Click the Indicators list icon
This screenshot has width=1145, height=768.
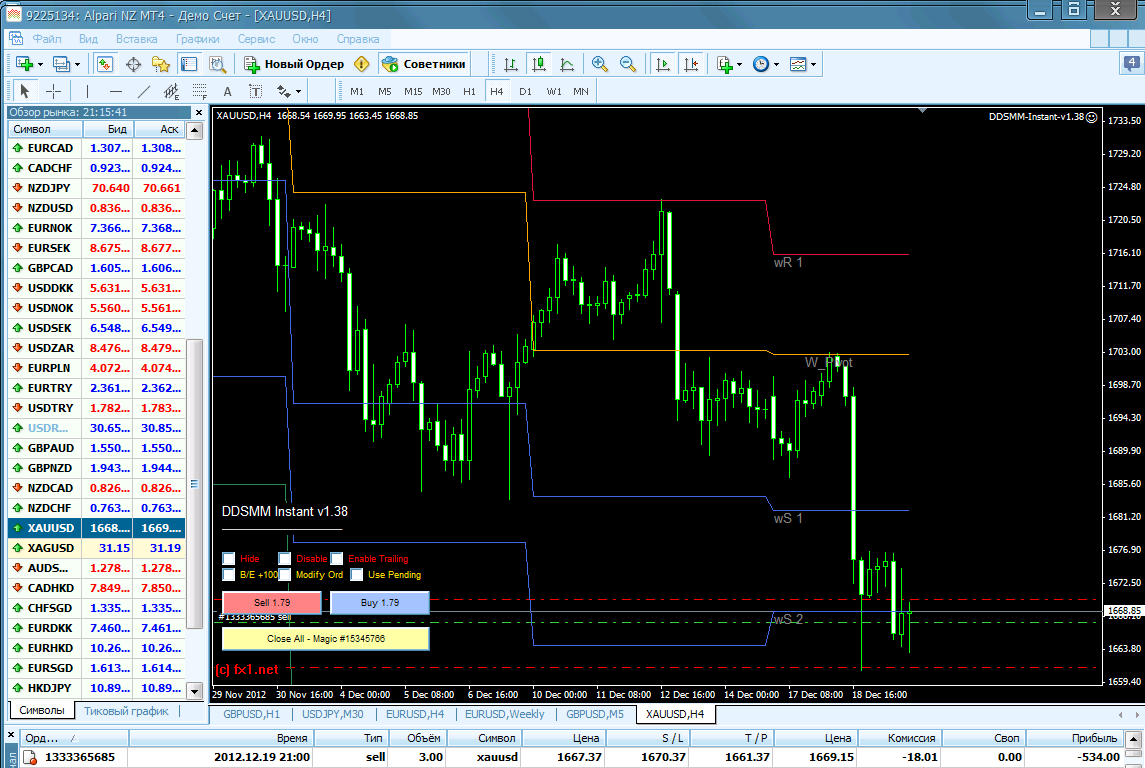[x=724, y=64]
